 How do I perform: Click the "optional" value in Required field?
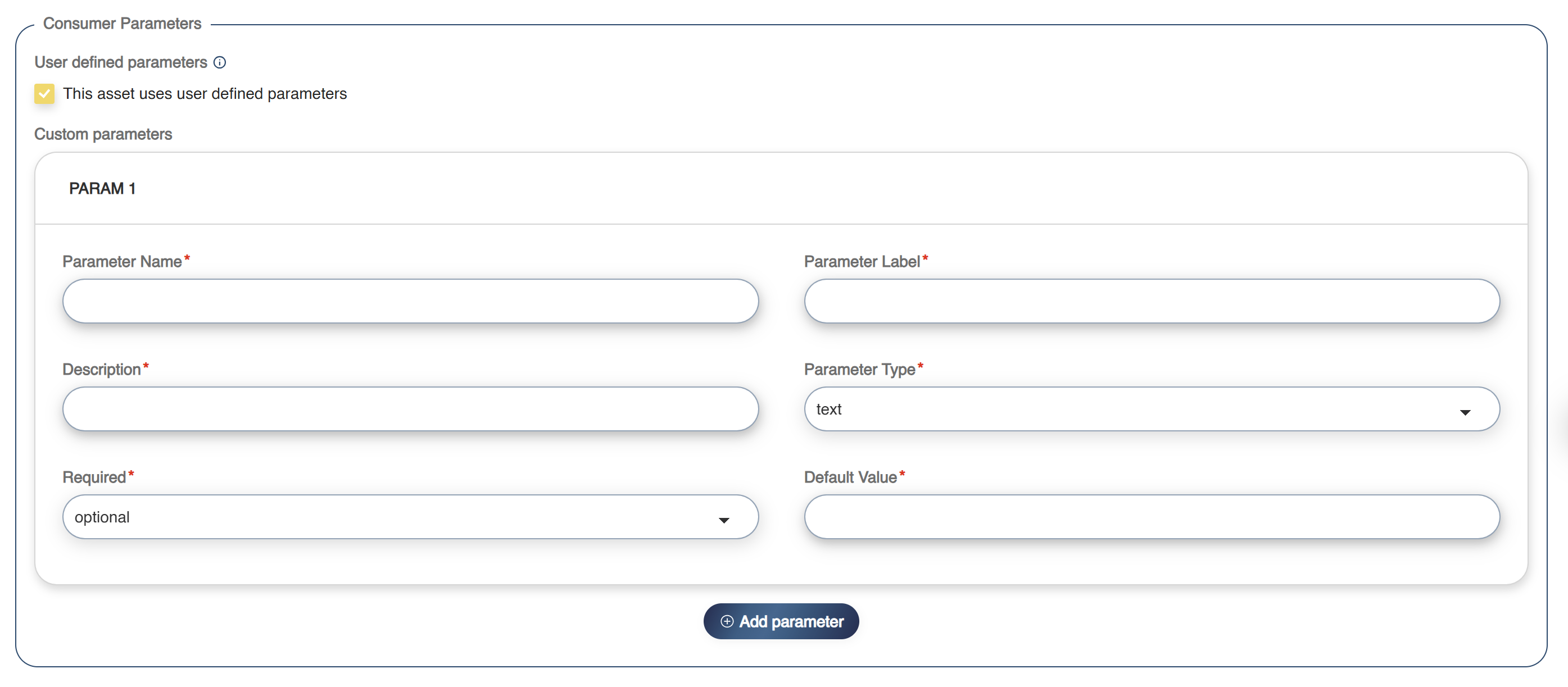pyautogui.click(x=102, y=517)
